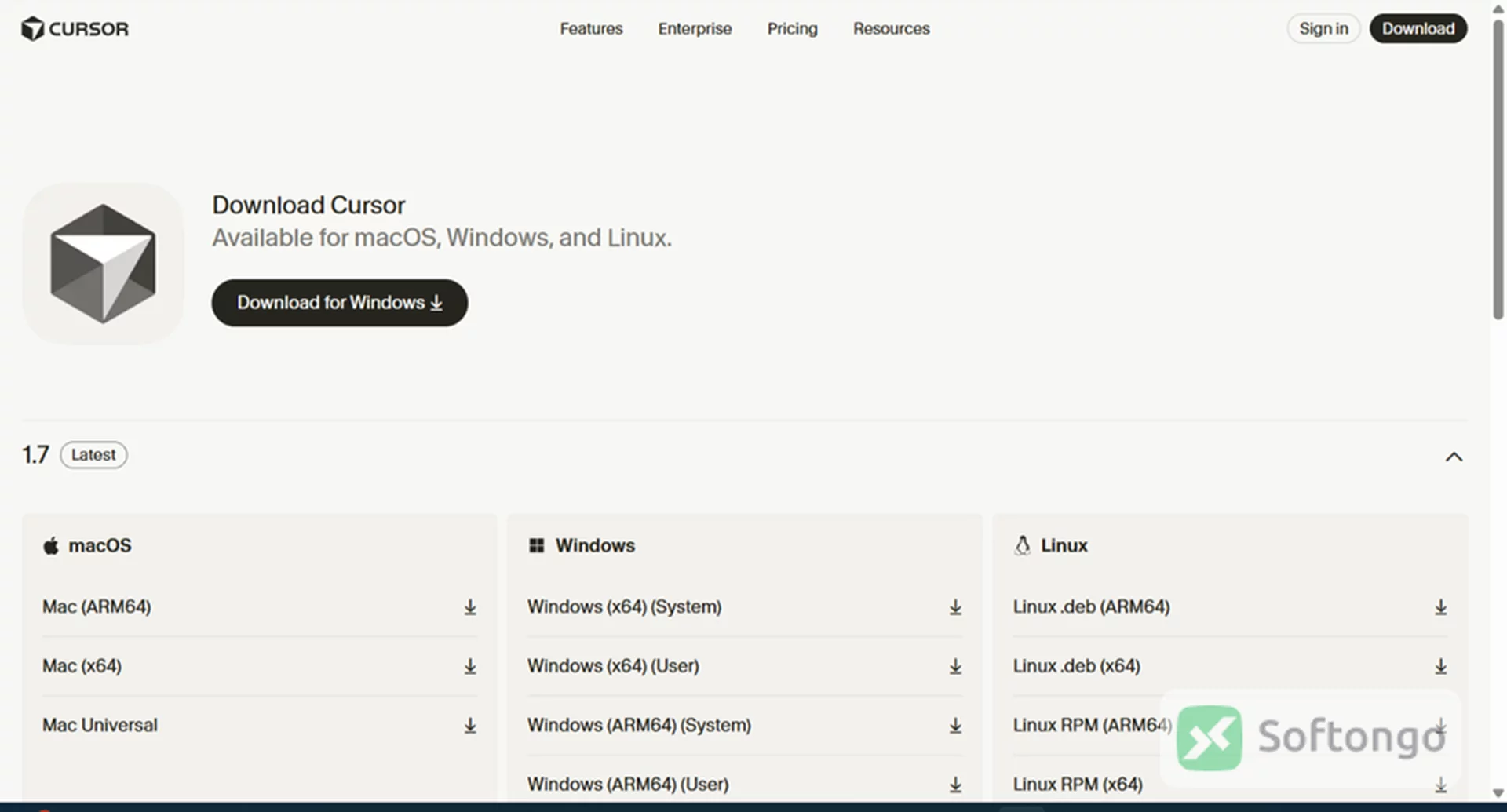1507x812 pixels.
Task: Click the Windows (x64) (User) label
Action: click(613, 666)
